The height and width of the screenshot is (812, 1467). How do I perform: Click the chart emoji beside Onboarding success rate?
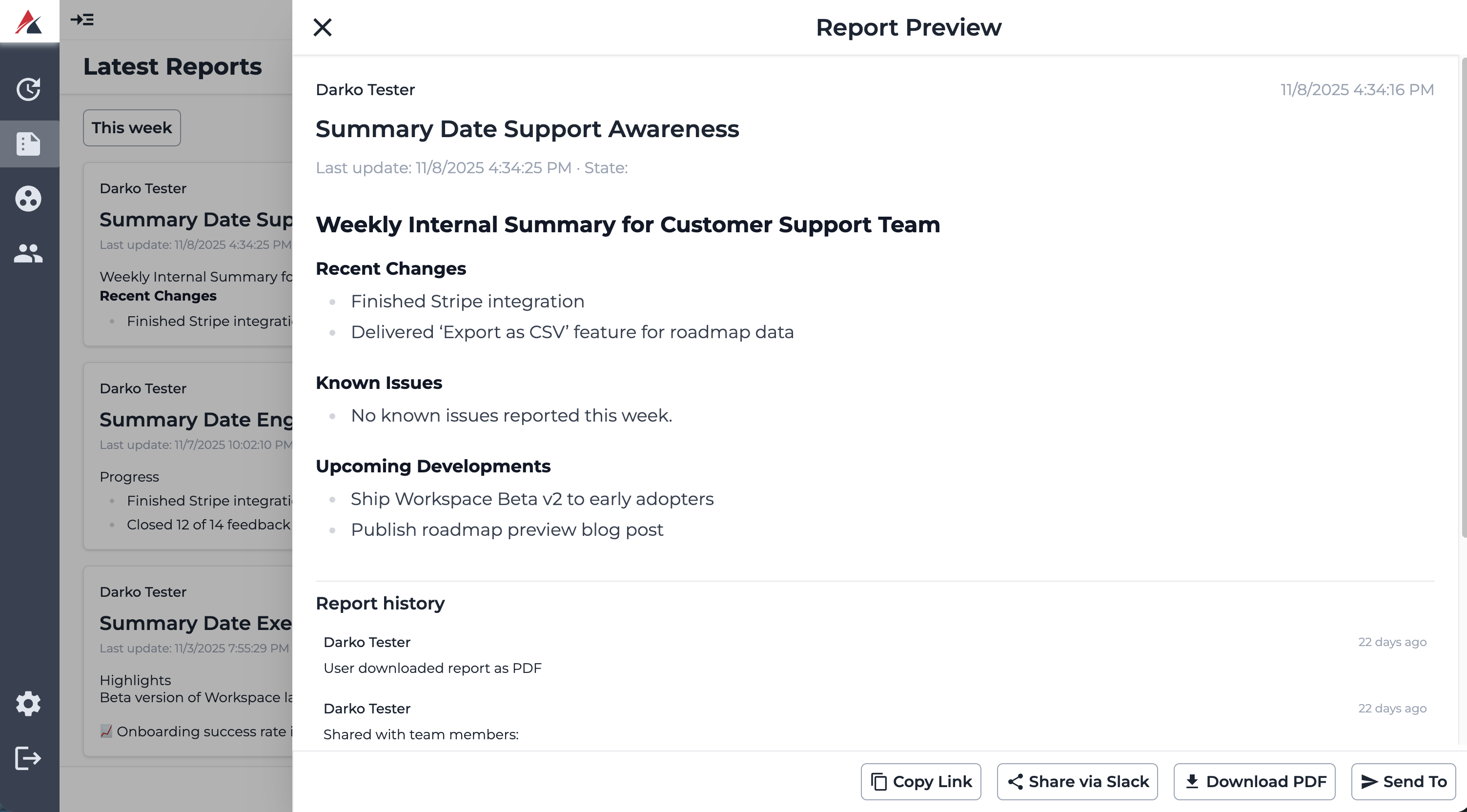coord(106,731)
